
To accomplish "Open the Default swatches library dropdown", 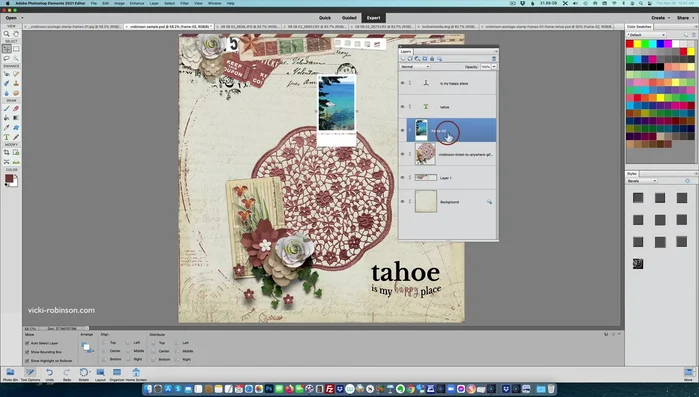I will [646, 35].
